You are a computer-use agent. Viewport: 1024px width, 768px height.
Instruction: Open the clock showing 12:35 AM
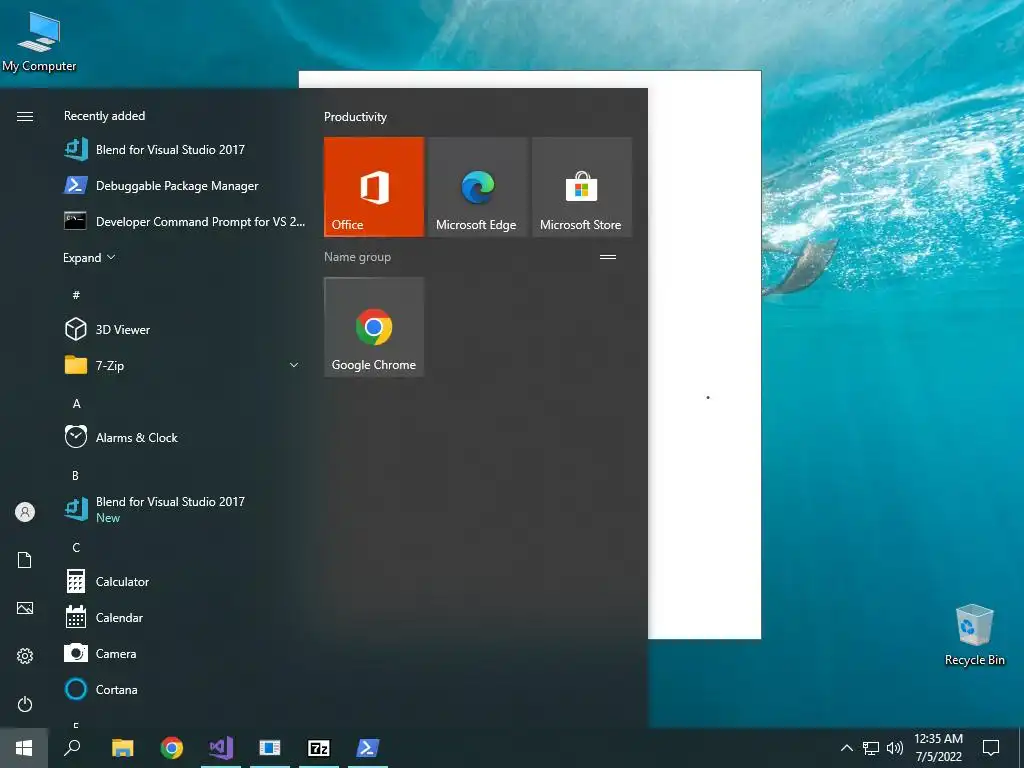(938, 748)
